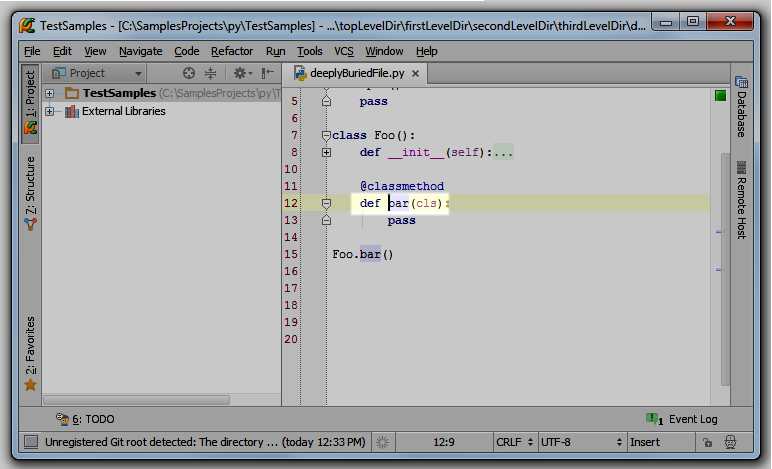Collapse the def bar fold marker
This screenshot has height=469, width=772.
pyautogui.click(x=326, y=203)
